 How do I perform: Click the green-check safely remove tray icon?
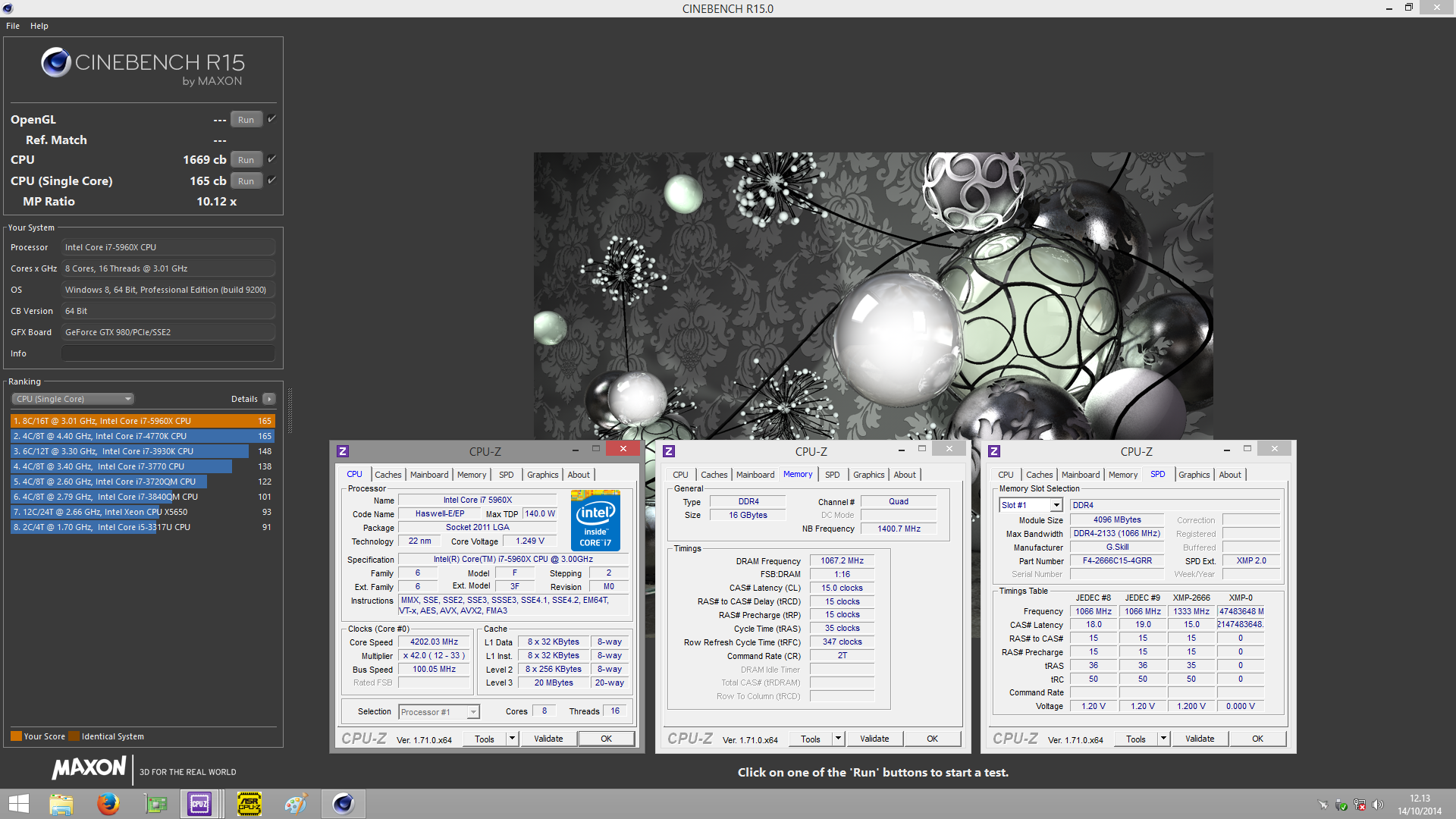pos(1341,805)
